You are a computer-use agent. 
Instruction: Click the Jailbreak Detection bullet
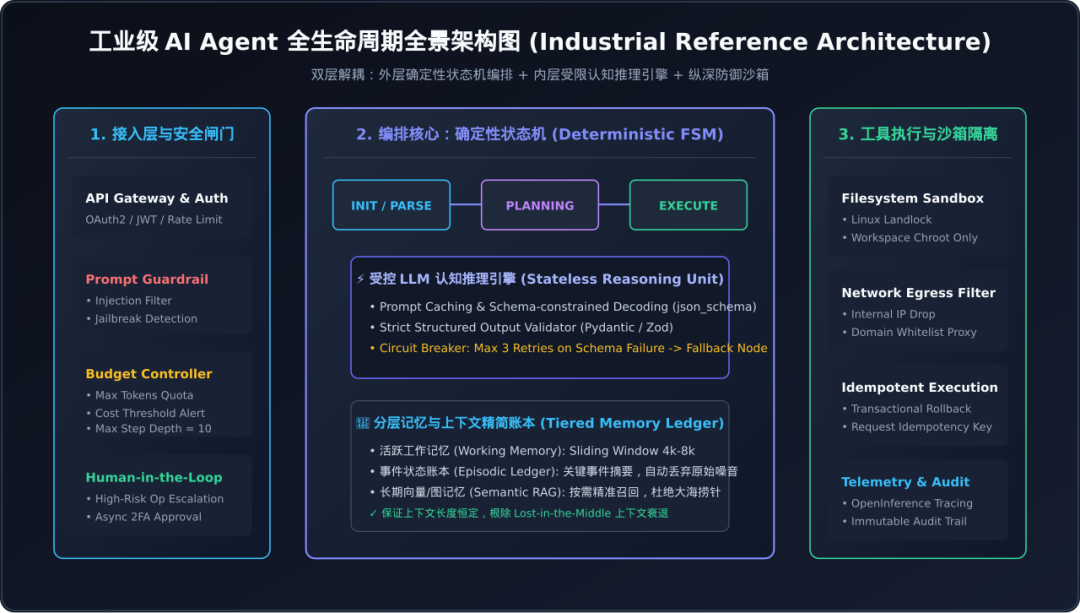click(x=141, y=319)
